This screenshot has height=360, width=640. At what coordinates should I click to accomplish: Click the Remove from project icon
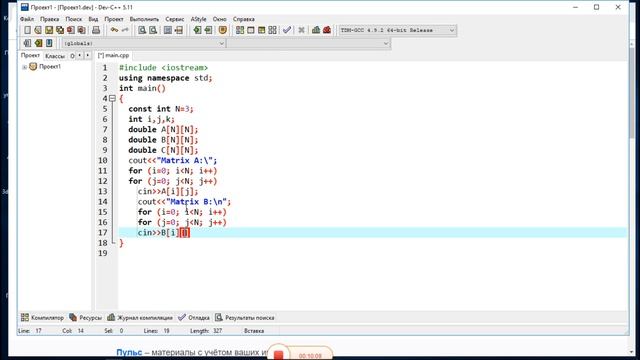[x=208, y=30]
